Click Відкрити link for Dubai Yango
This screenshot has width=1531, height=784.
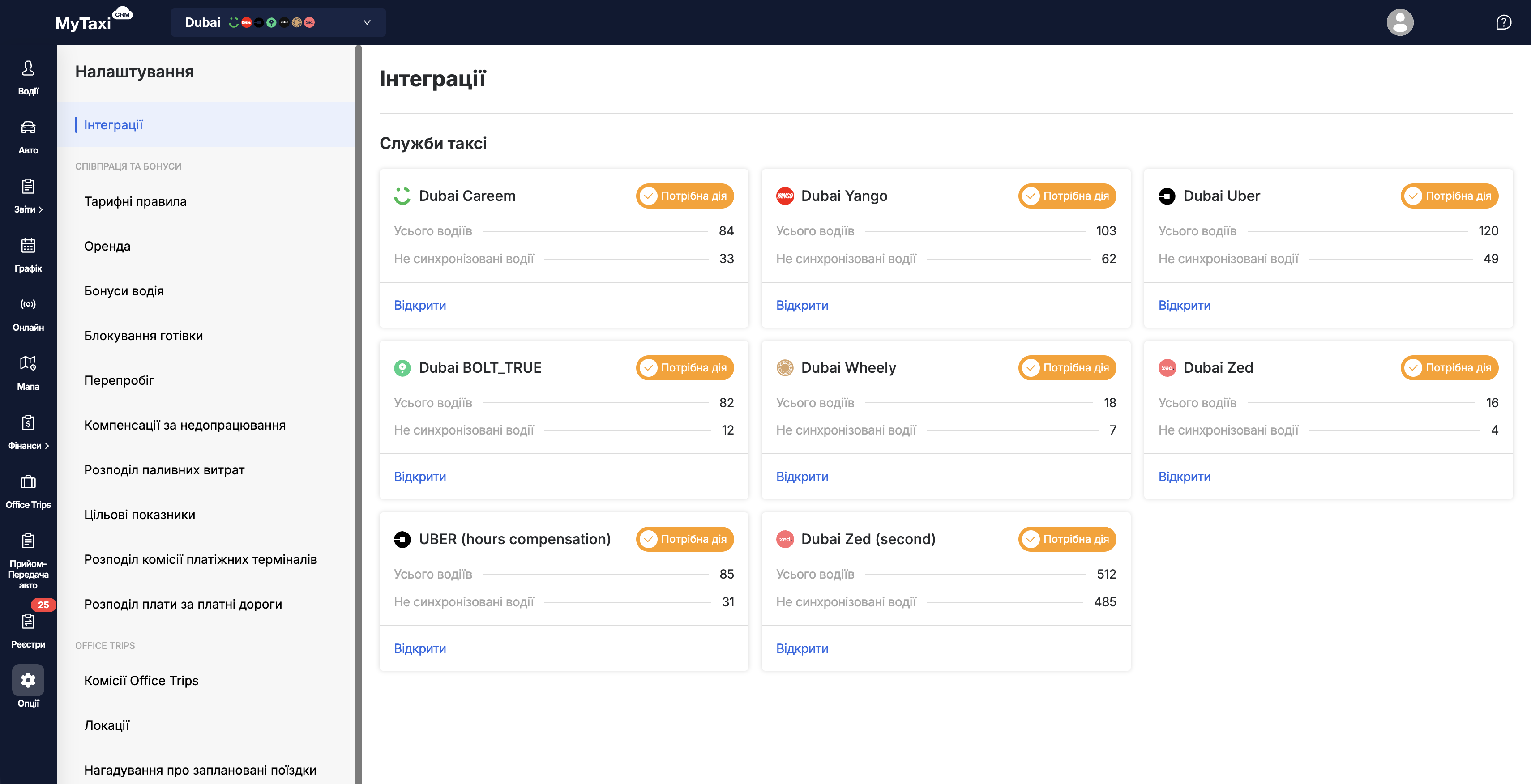(802, 305)
